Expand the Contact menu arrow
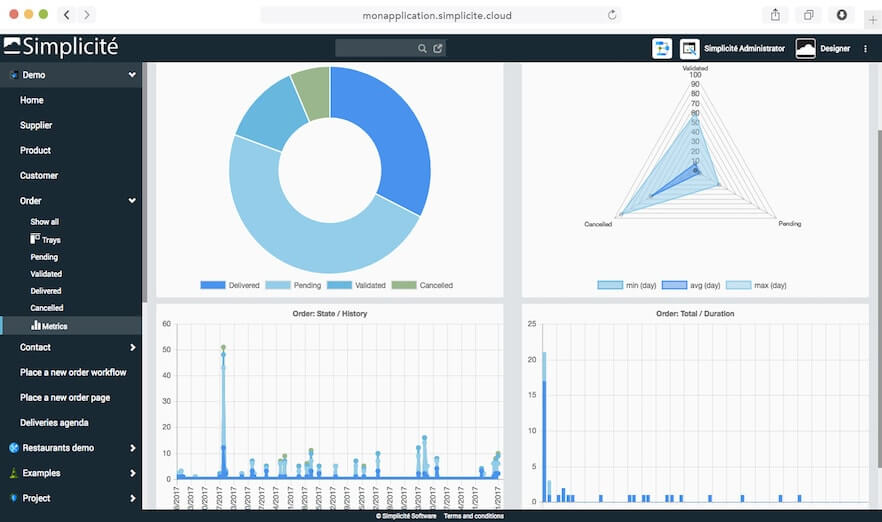The height and width of the screenshot is (522, 882). [x=133, y=347]
